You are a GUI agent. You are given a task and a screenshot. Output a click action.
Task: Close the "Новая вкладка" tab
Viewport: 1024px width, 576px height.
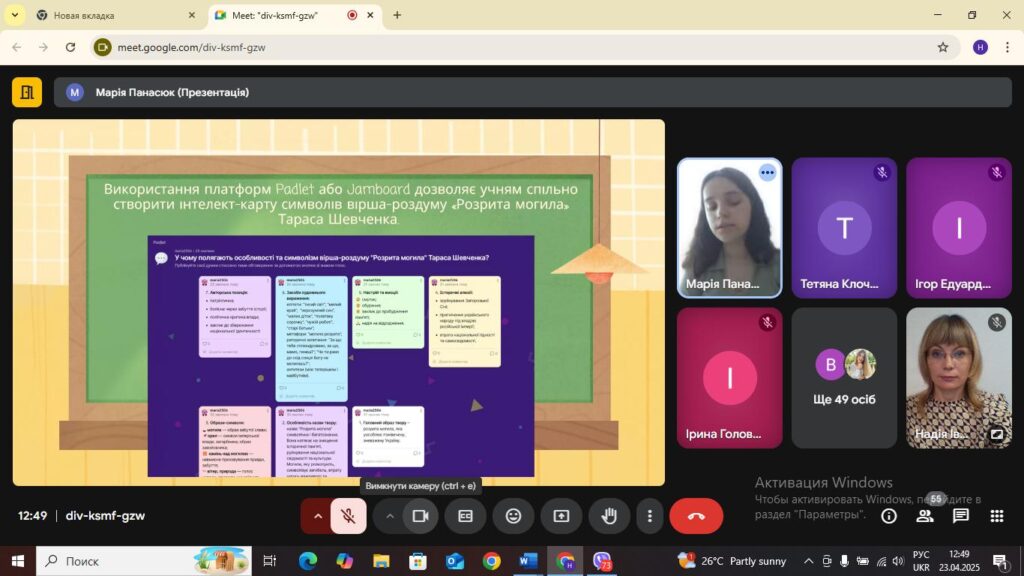[191, 15]
